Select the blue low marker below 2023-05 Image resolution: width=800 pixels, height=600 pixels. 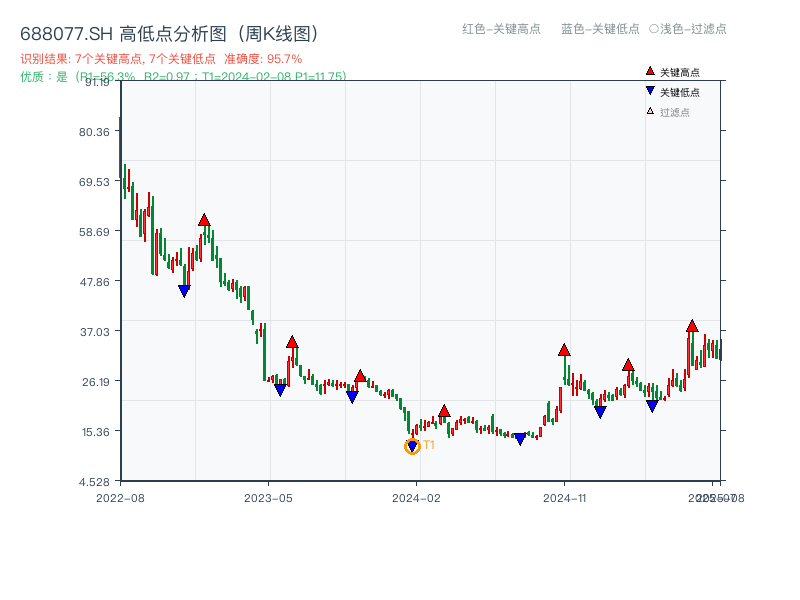(x=280, y=390)
